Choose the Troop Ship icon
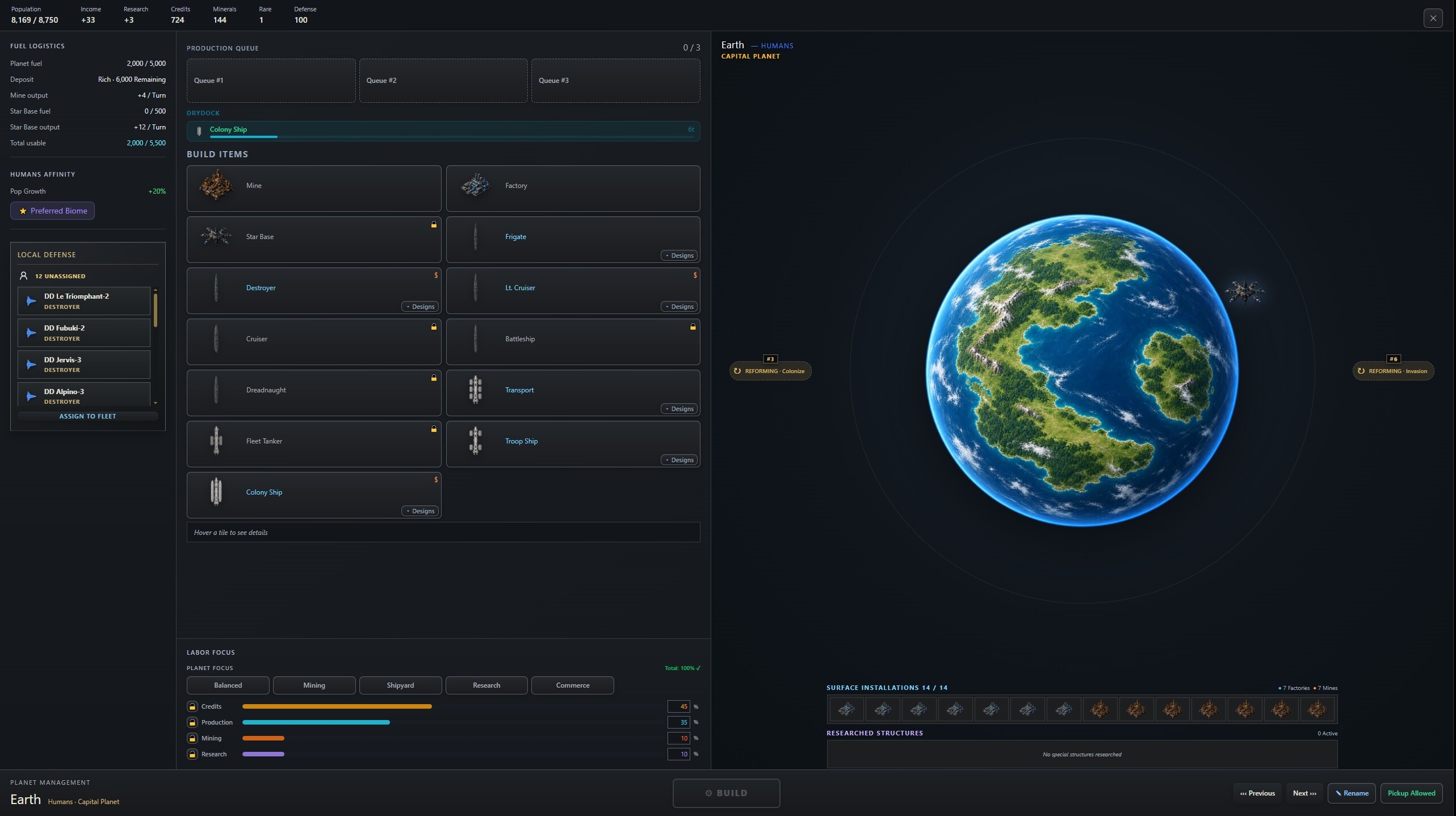1456x816 pixels. (x=476, y=441)
